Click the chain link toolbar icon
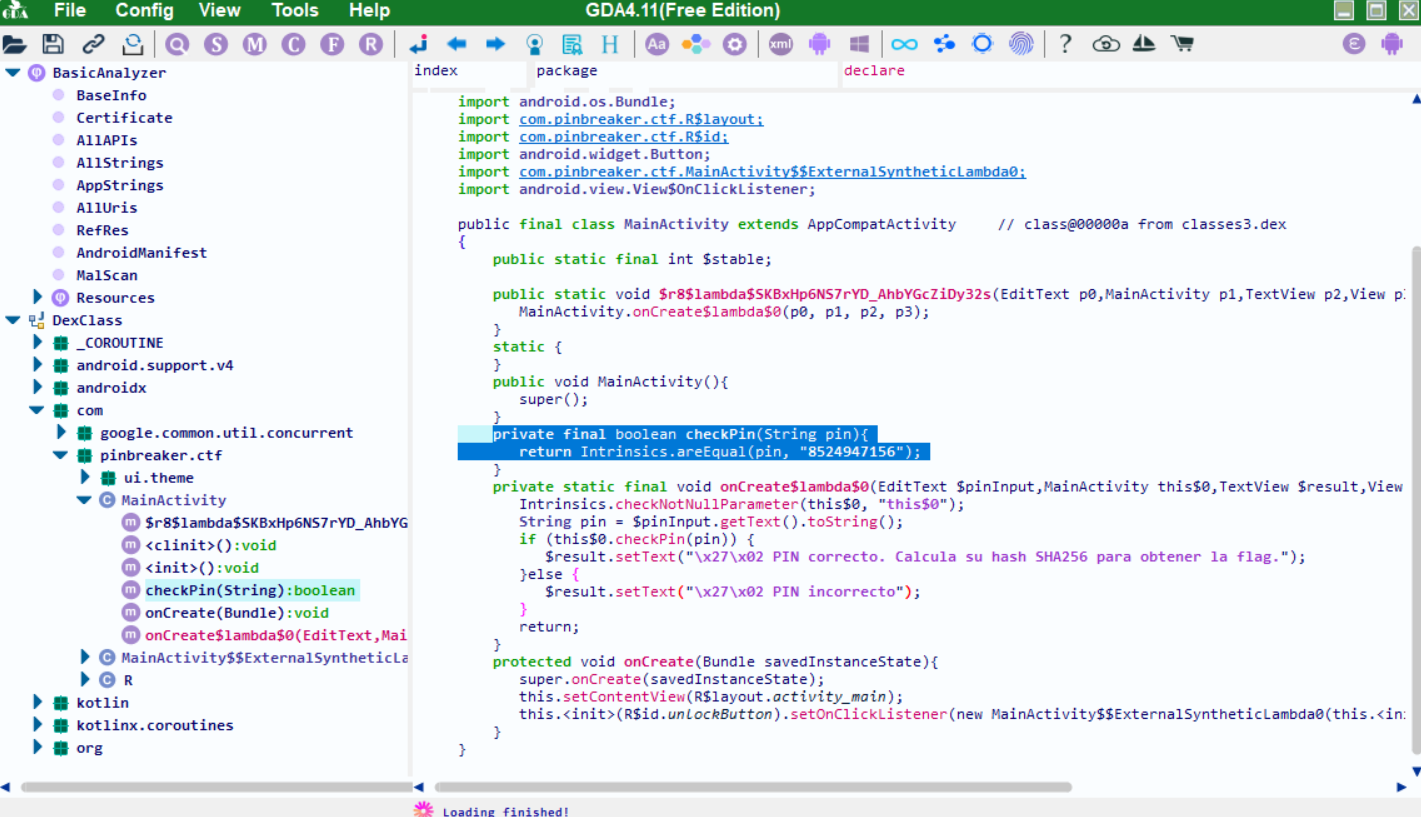1421x817 pixels. (93, 44)
